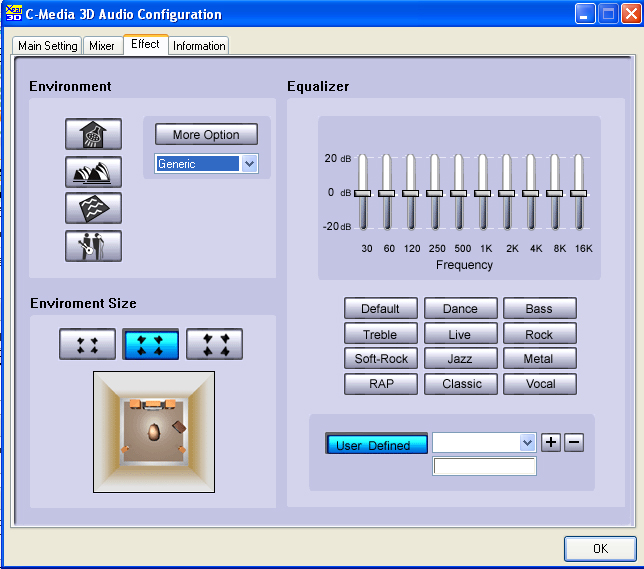This screenshot has height=569, width=644.
Task: Select the bathroom shower environment icon
Action: [93, 134]
